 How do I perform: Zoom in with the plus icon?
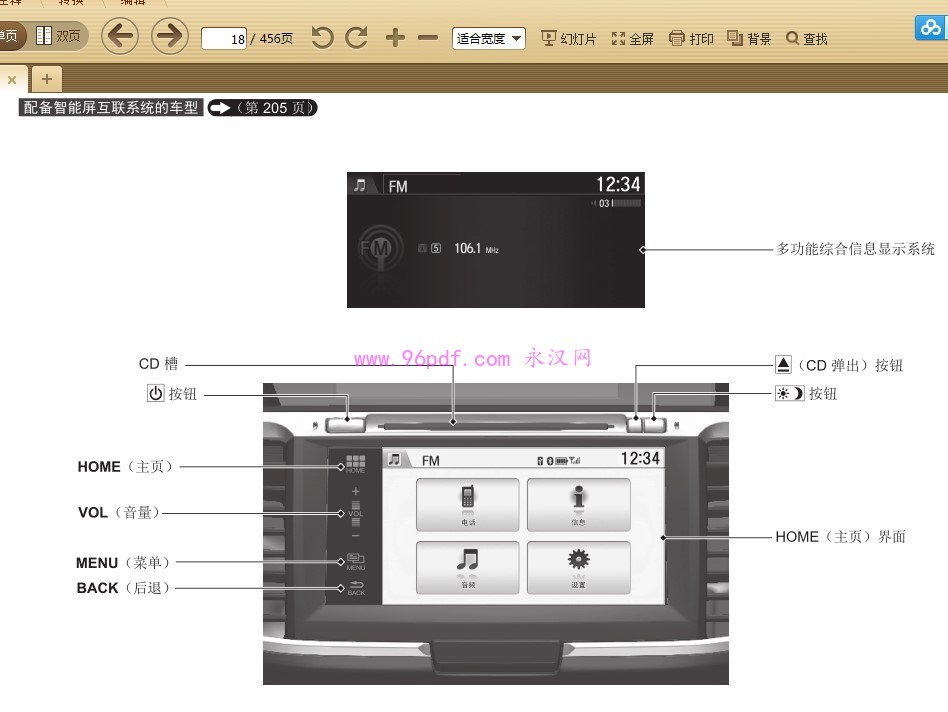tap(396, 38)
